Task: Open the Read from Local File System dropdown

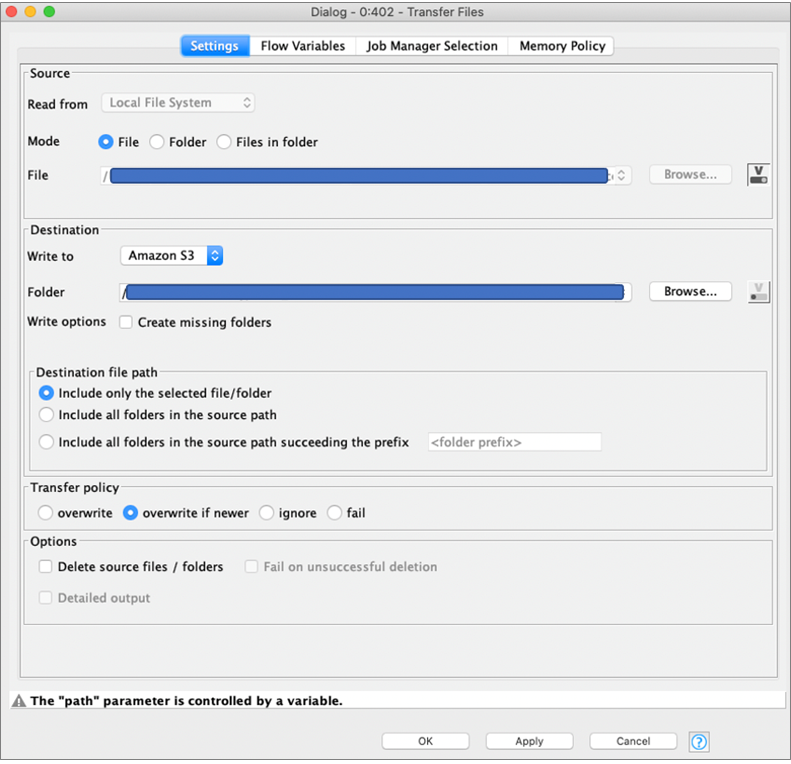Action: 178,103
